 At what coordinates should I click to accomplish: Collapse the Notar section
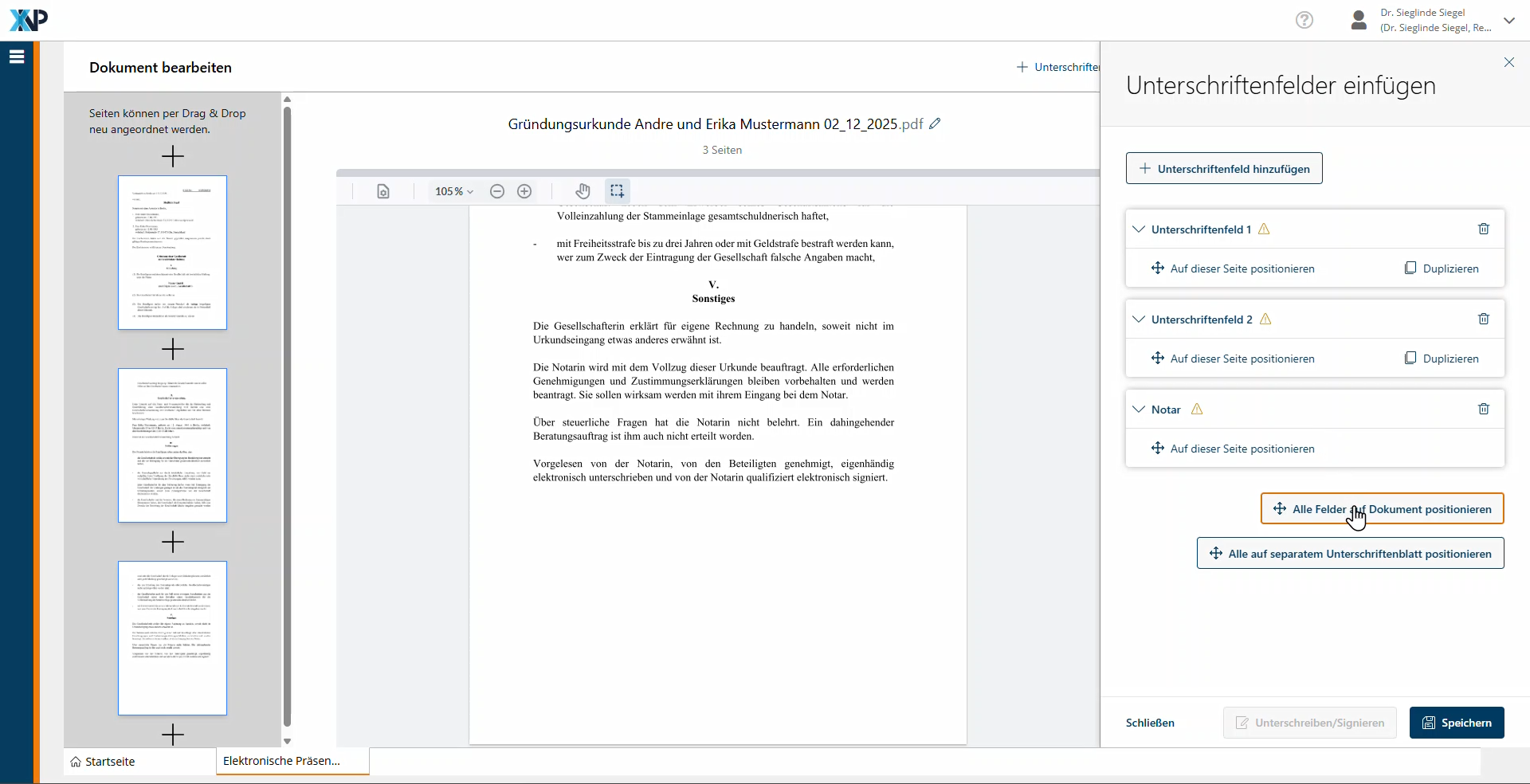click(1139, 410)
